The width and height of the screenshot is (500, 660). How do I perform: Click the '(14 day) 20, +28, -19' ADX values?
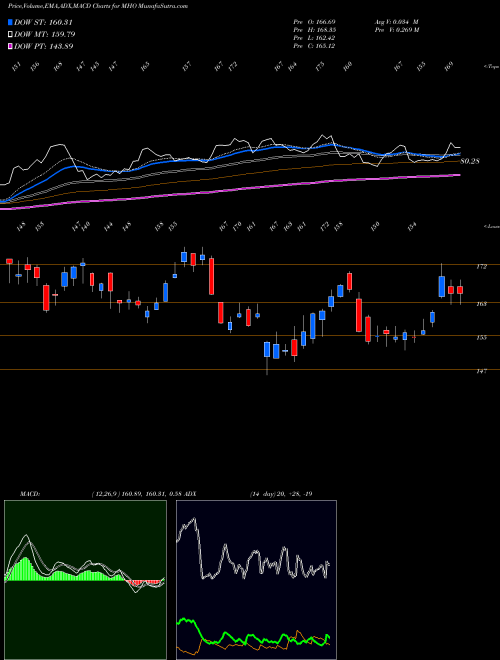coord(281,494)
